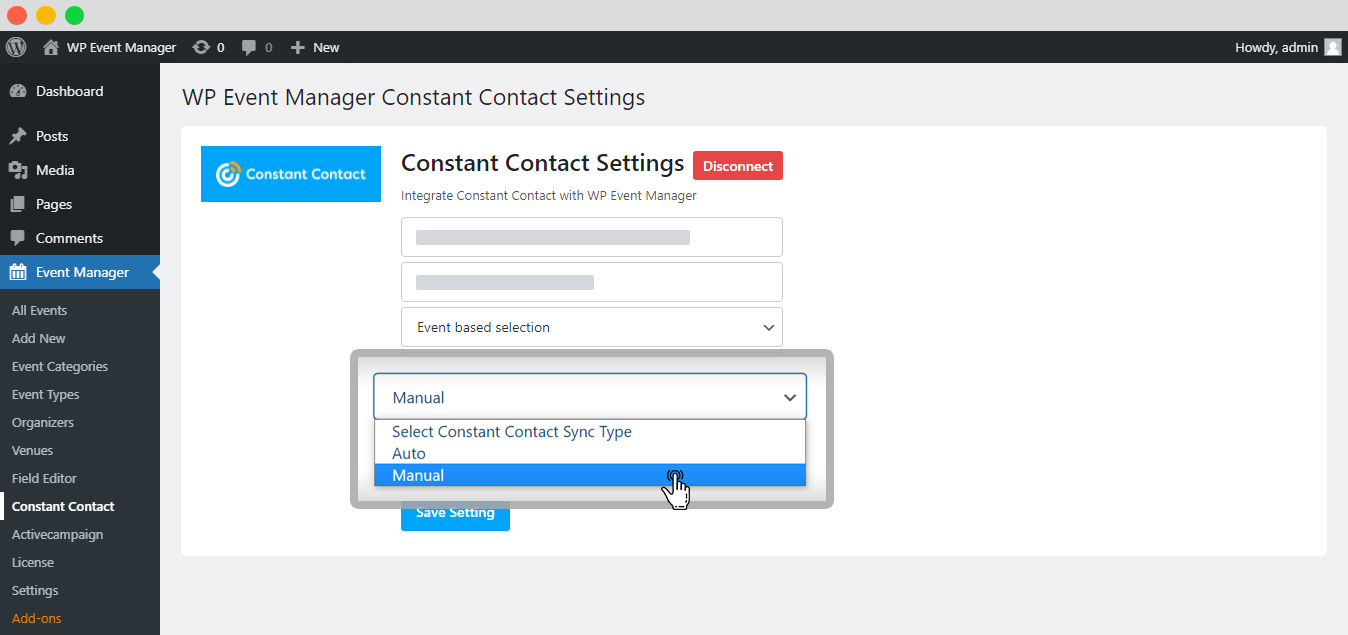The height and width of the screenshot is (635, 1348).
Task: Open License submenu
Action: 33,562
